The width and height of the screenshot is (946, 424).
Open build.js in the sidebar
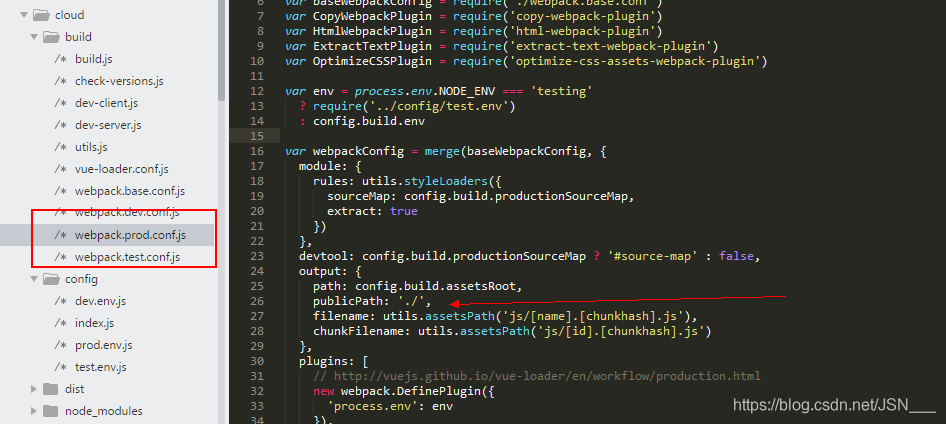click(94, 59)
